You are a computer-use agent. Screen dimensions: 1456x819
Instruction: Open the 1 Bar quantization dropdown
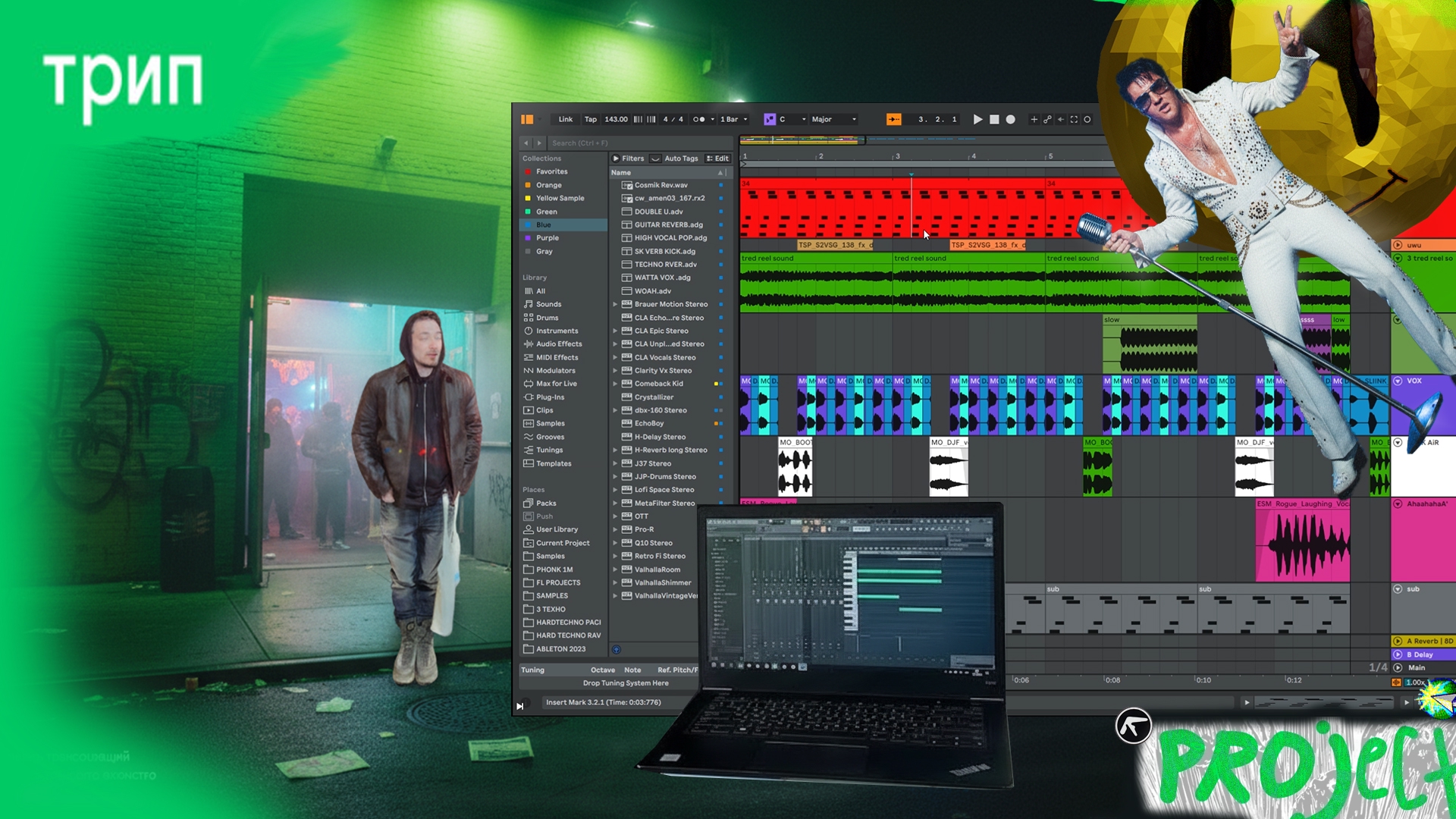733,119
